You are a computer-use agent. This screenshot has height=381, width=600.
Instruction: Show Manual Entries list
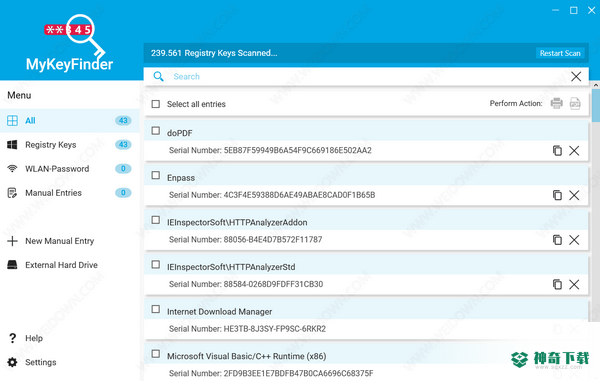pyautogui.click(x=70, y=193)
